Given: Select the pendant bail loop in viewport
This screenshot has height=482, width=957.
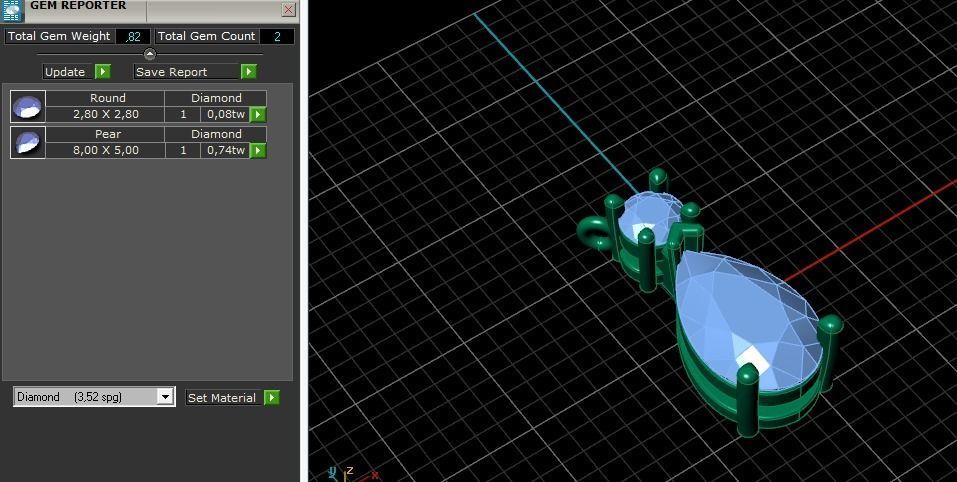Looking at the screenshot, I should pos(595,232).
